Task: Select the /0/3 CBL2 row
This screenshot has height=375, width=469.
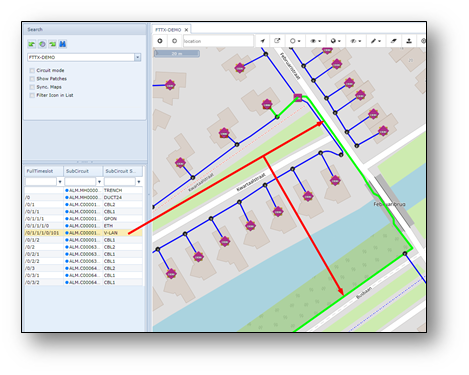Action: pos(84,268)
